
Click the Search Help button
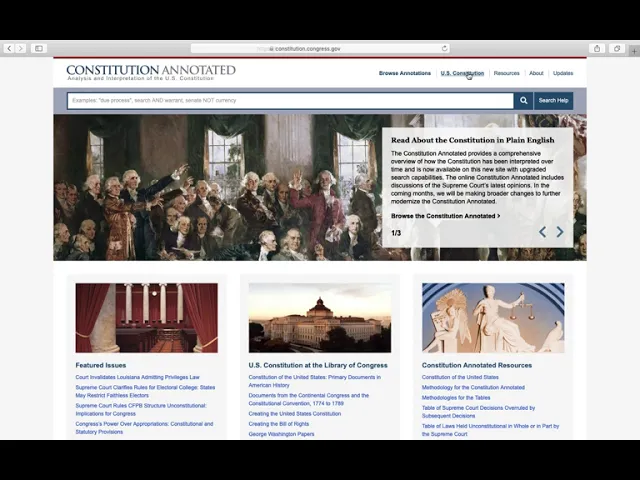[553, 100]
